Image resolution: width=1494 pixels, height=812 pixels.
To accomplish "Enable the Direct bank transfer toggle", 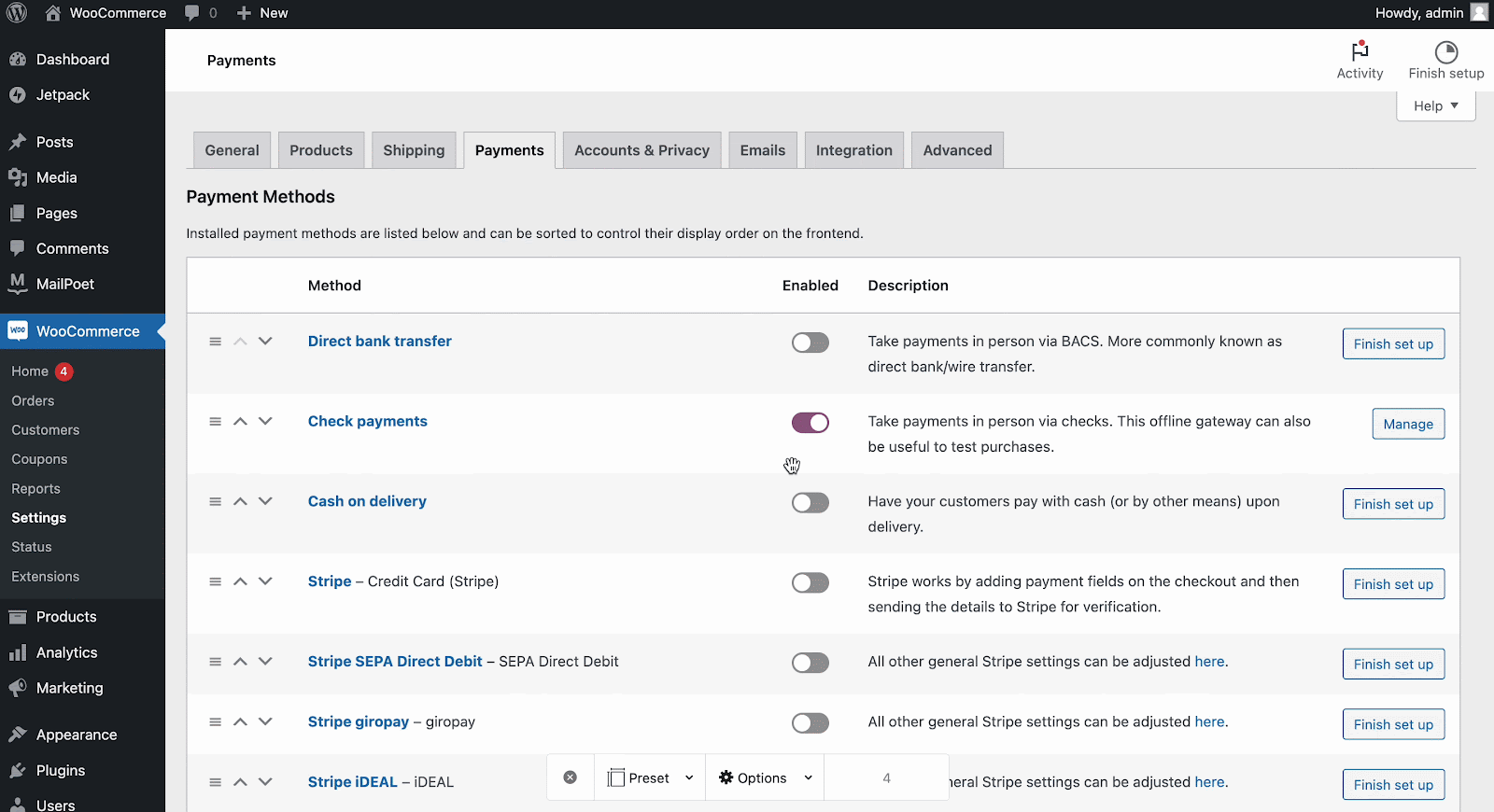I will 810,343.
